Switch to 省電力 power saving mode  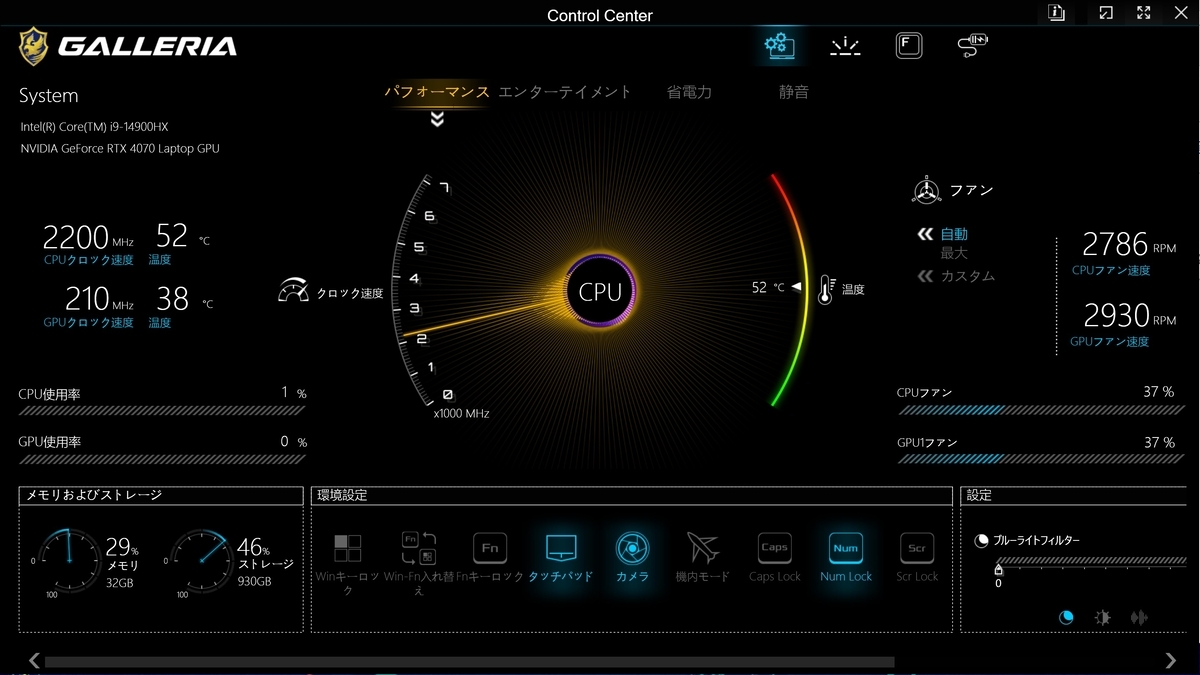coord(689,92)
